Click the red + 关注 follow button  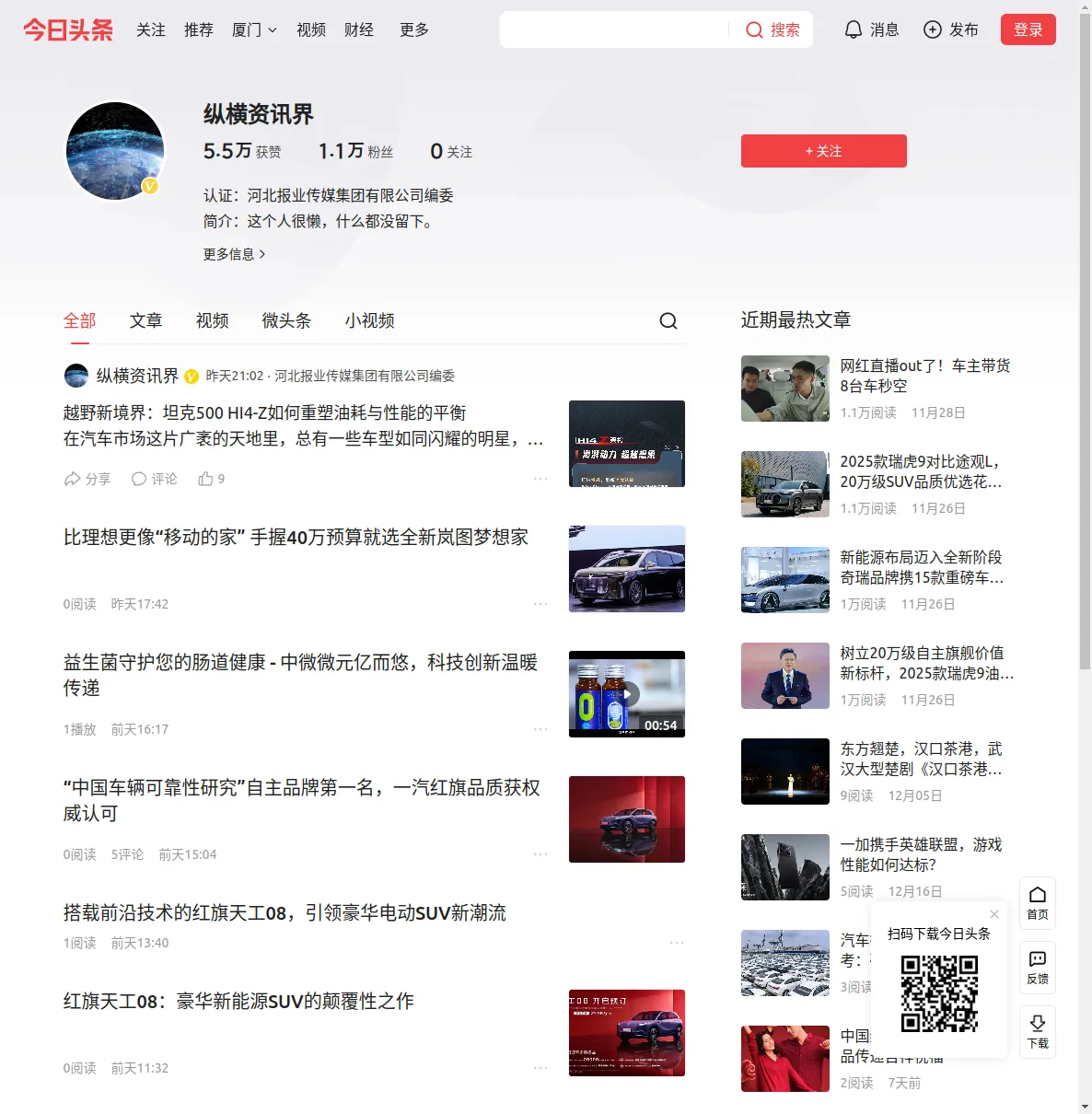coord(824,151)
